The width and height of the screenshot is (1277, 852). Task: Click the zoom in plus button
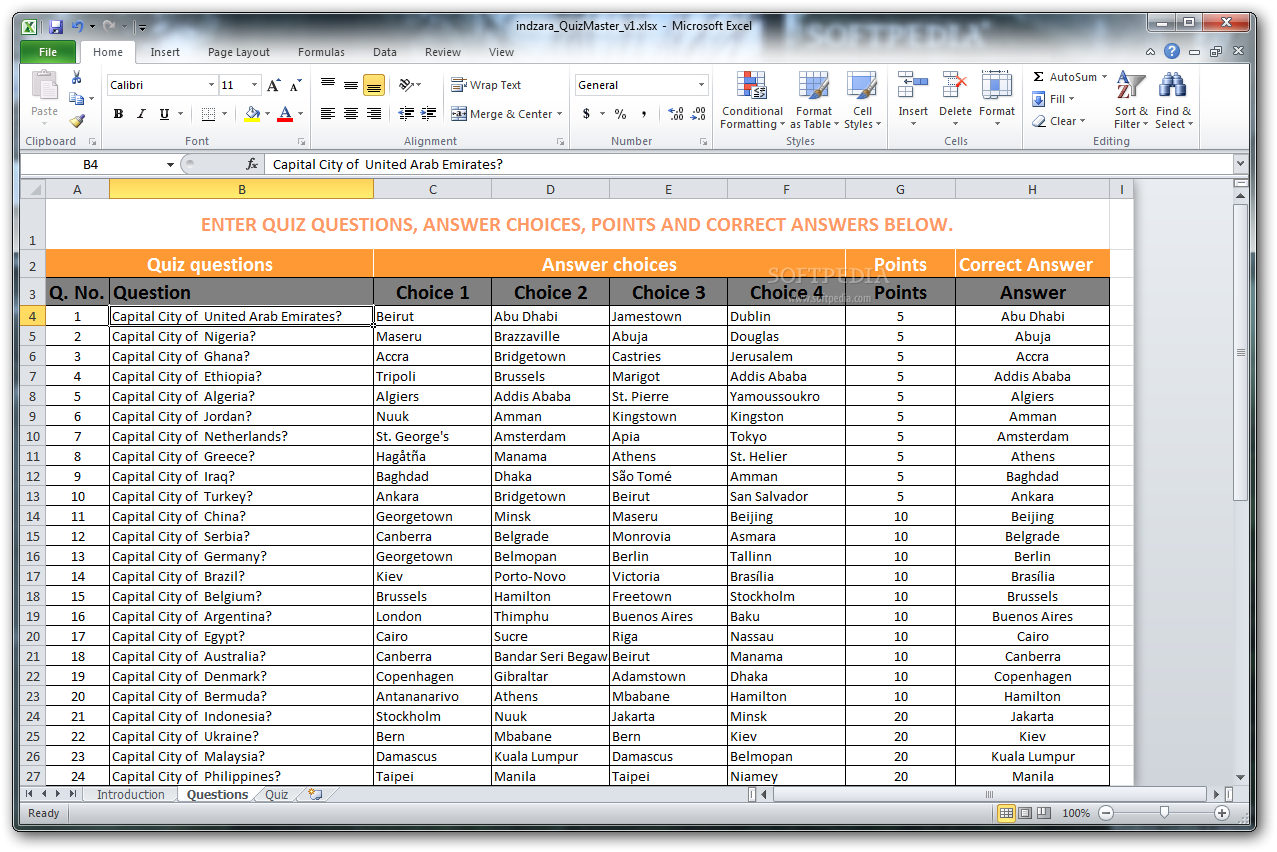pyautogui.click(x=1221, y=813)
